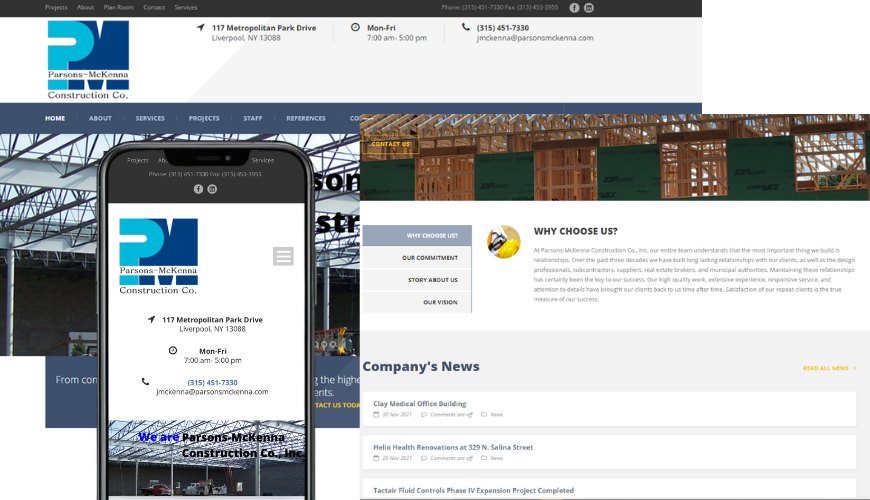Tap the LinkedIn icon on phone mockup

coord(212,189)
